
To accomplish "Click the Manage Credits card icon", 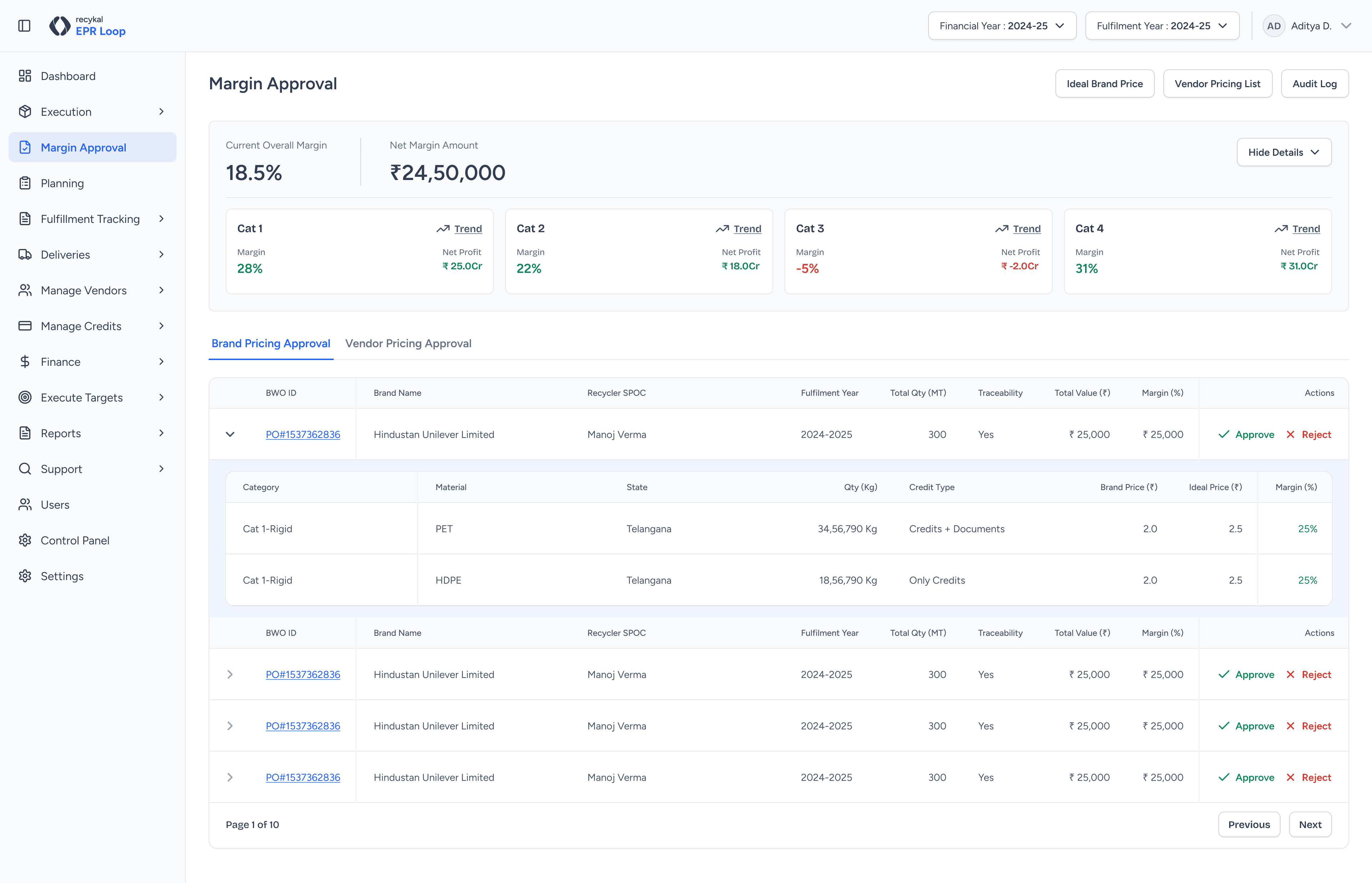I will coord(25,326).
